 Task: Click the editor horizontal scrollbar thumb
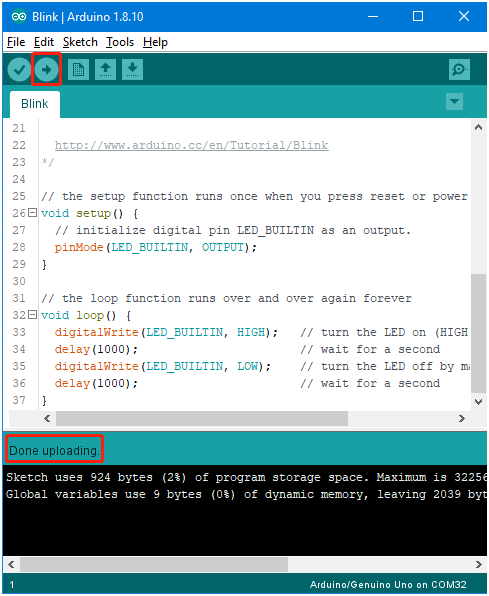pyautogui.click(x=202, y=418)
